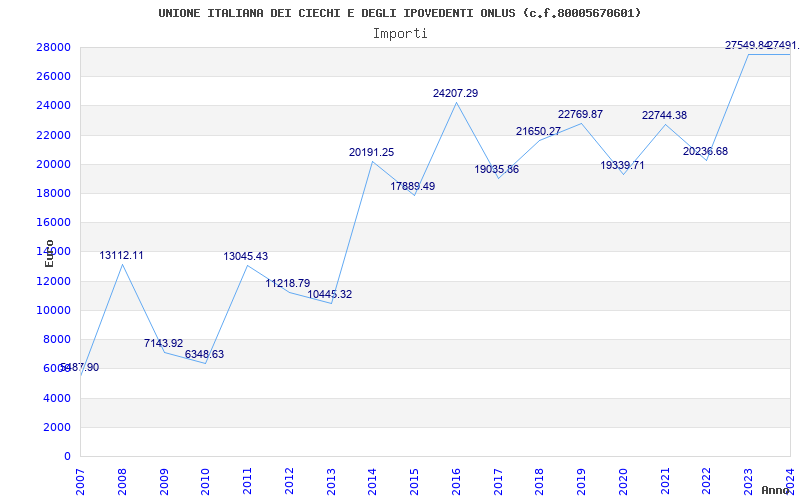Click the x-axis year label 2023
This screenshot has height=500, width=800.
(748, 482)
